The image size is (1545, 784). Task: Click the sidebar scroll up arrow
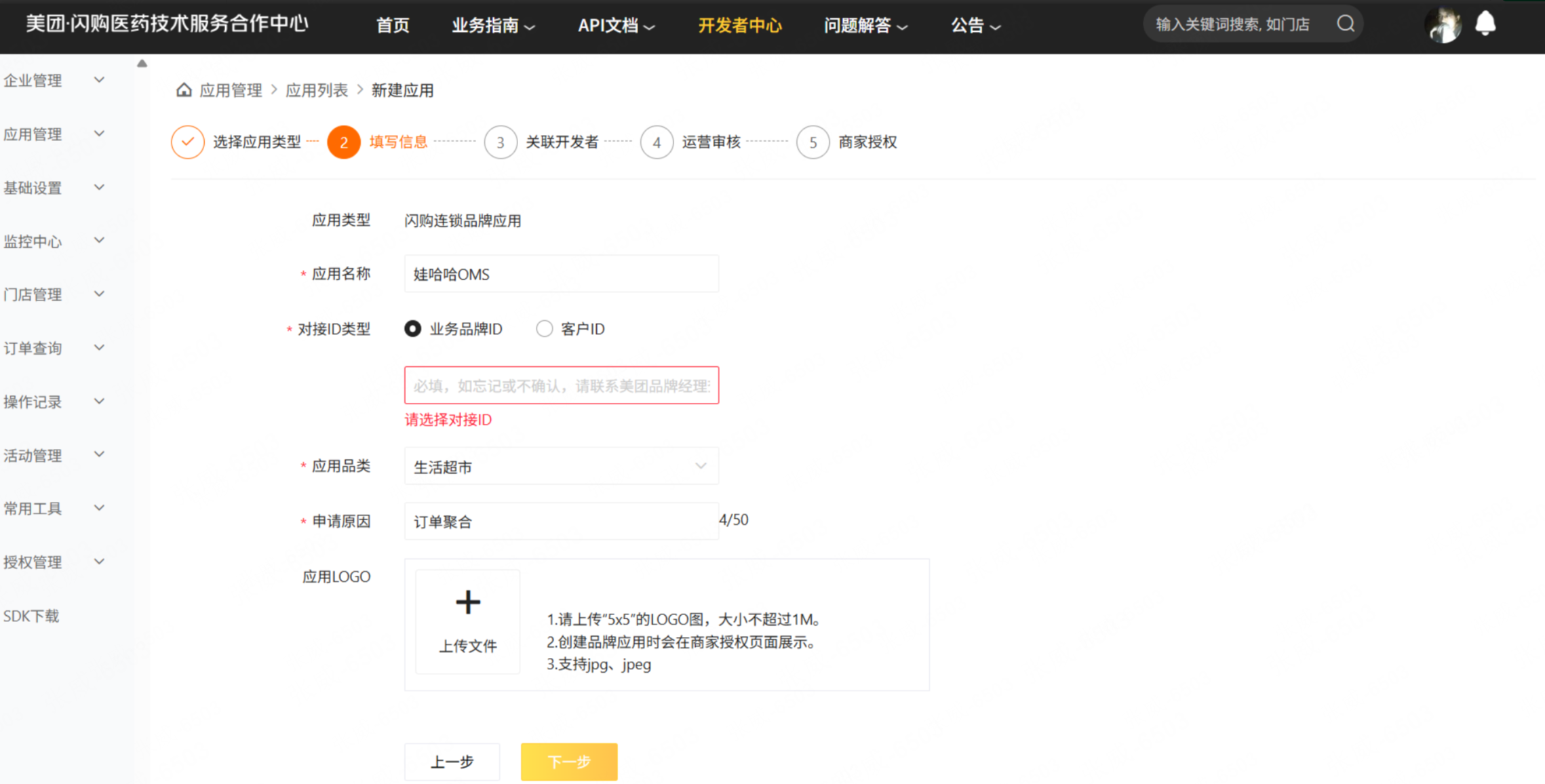click(x=142, y=64)
